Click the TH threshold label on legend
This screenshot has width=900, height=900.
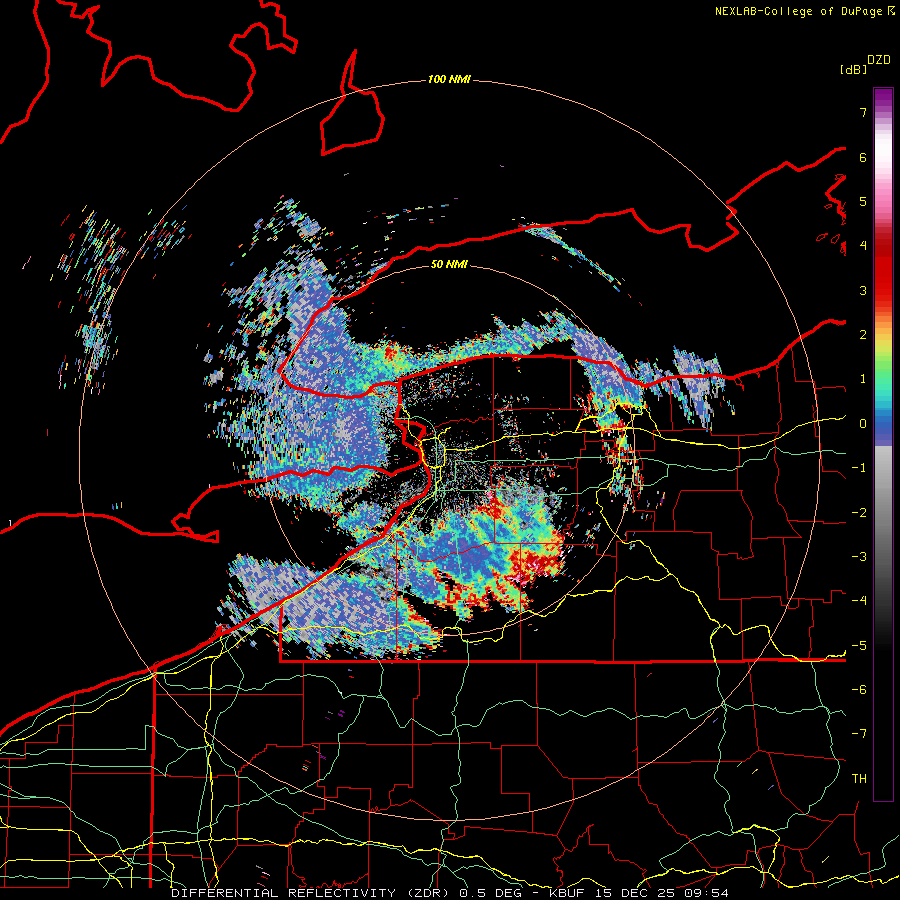(859, 779)
